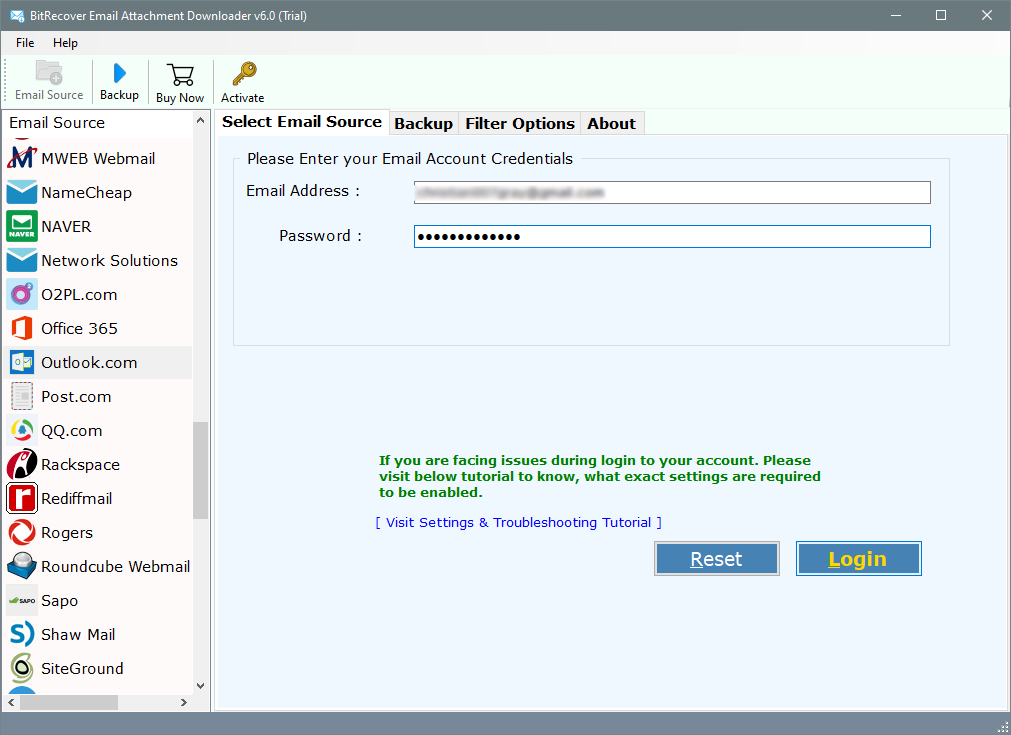Click the vertical scrollbar thumb in source list
Image resolution: width=1011 pixels, height=735 pixels.
point(200,471)
